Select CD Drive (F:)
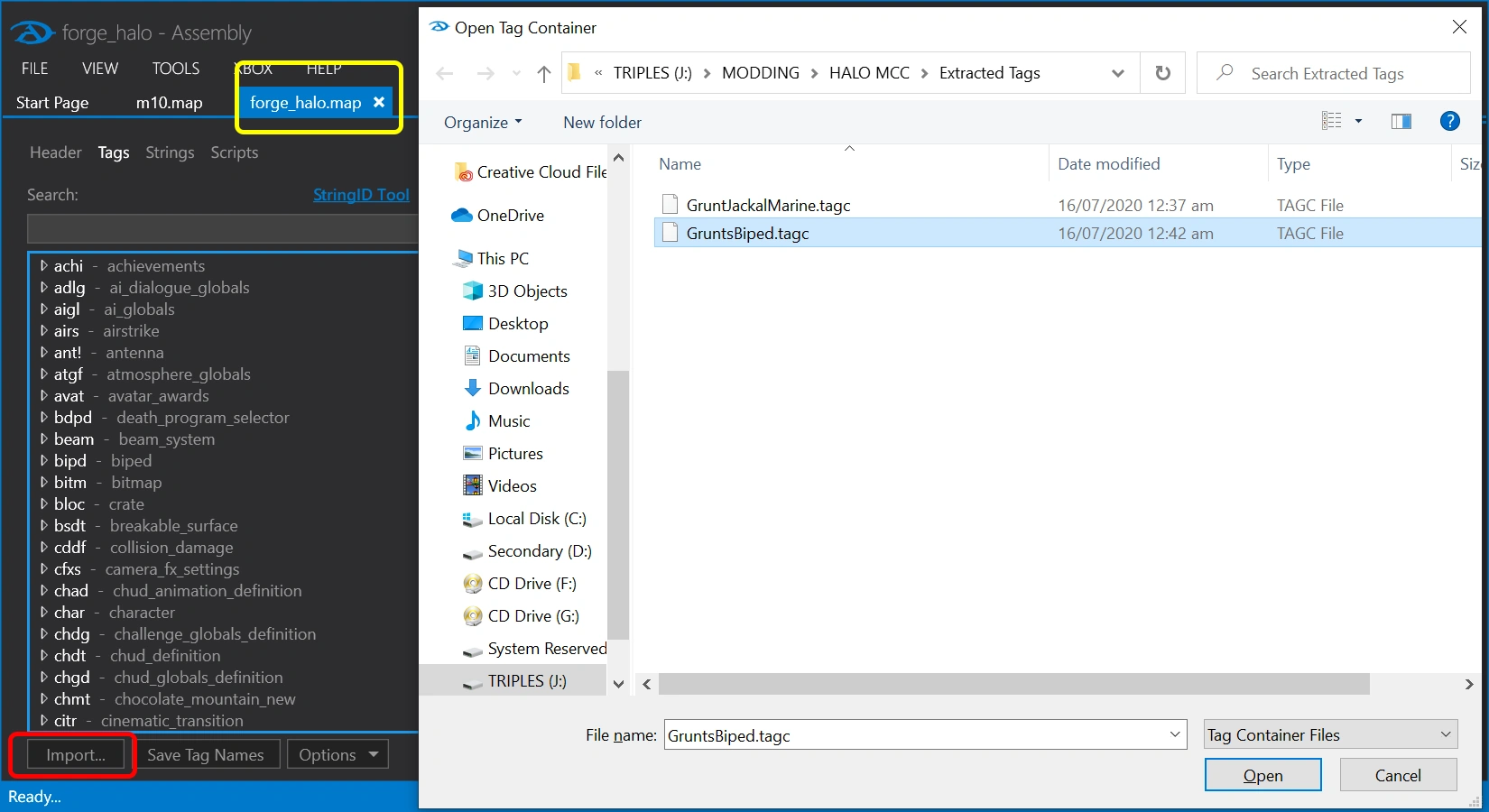Screen dimensions: 1489x812 (x=519, y=583)
